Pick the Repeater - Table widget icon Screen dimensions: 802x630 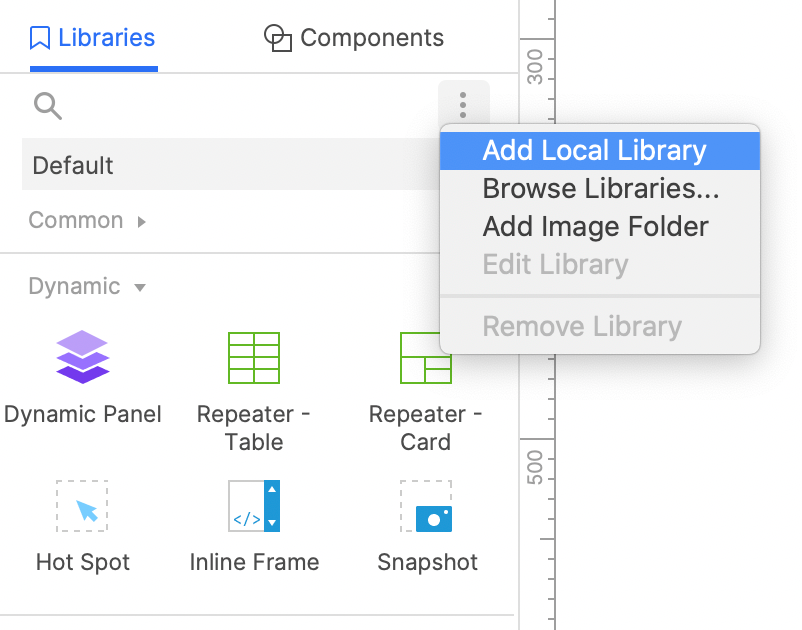tap(254, 357)
